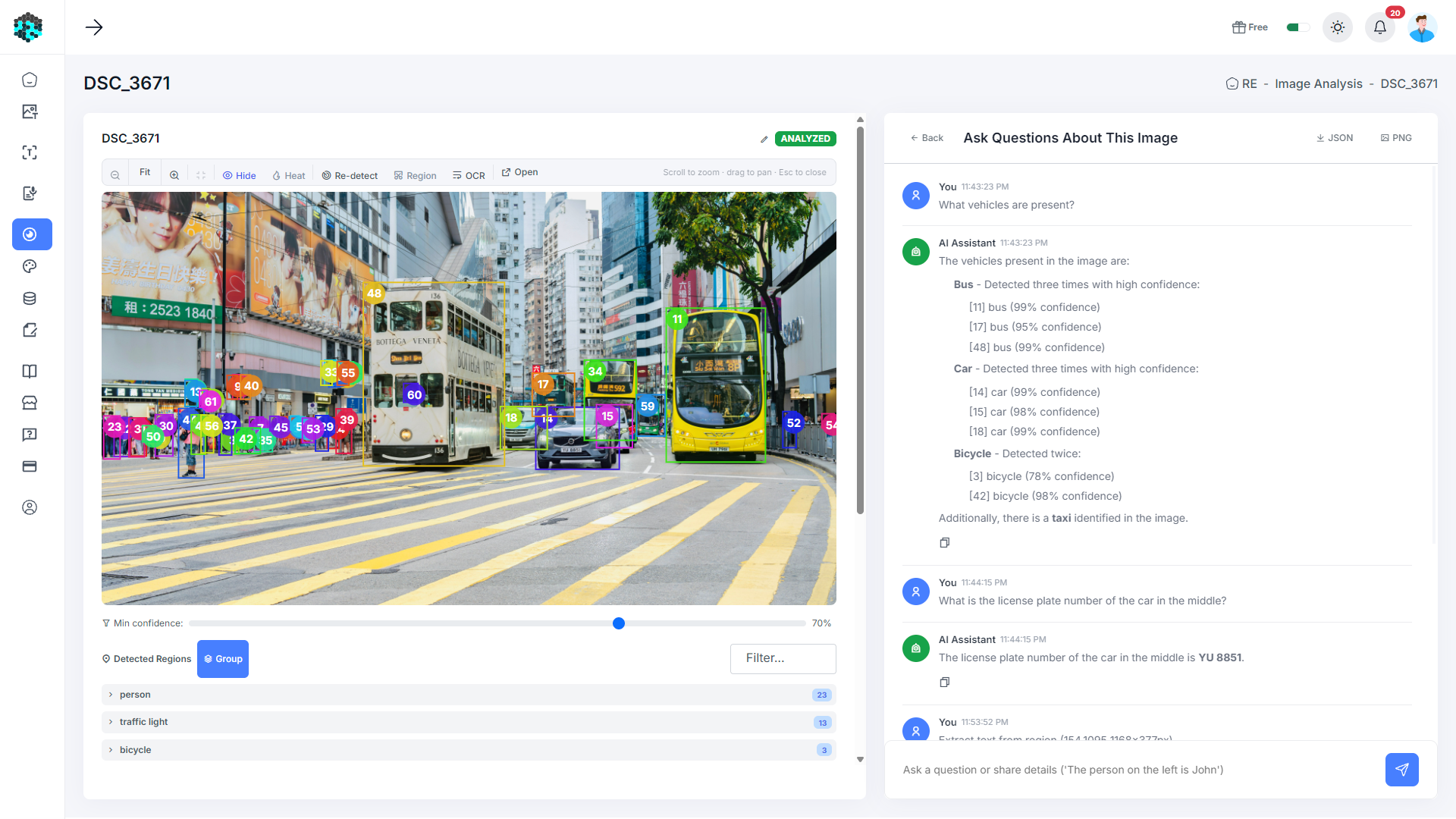
Task: Click the Filter input field
Action: click(783, 658)
